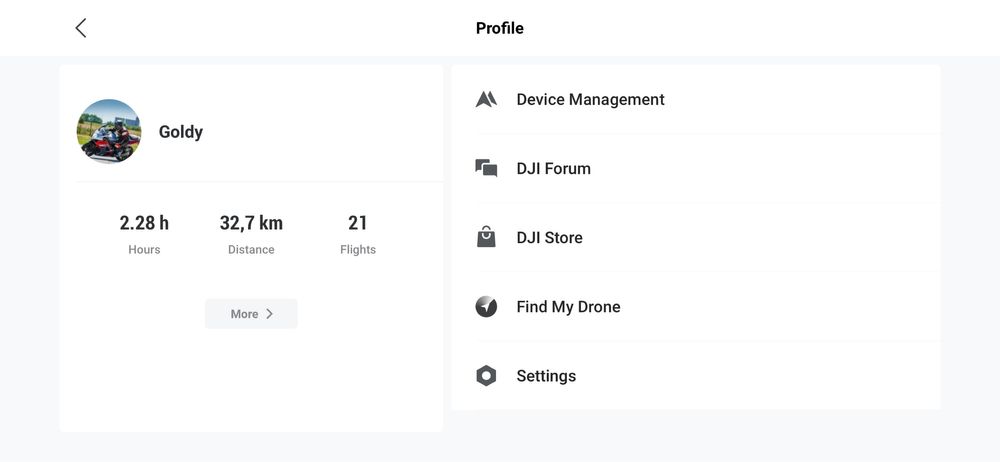
Task: Open Find My Drone
Action: 696,306
